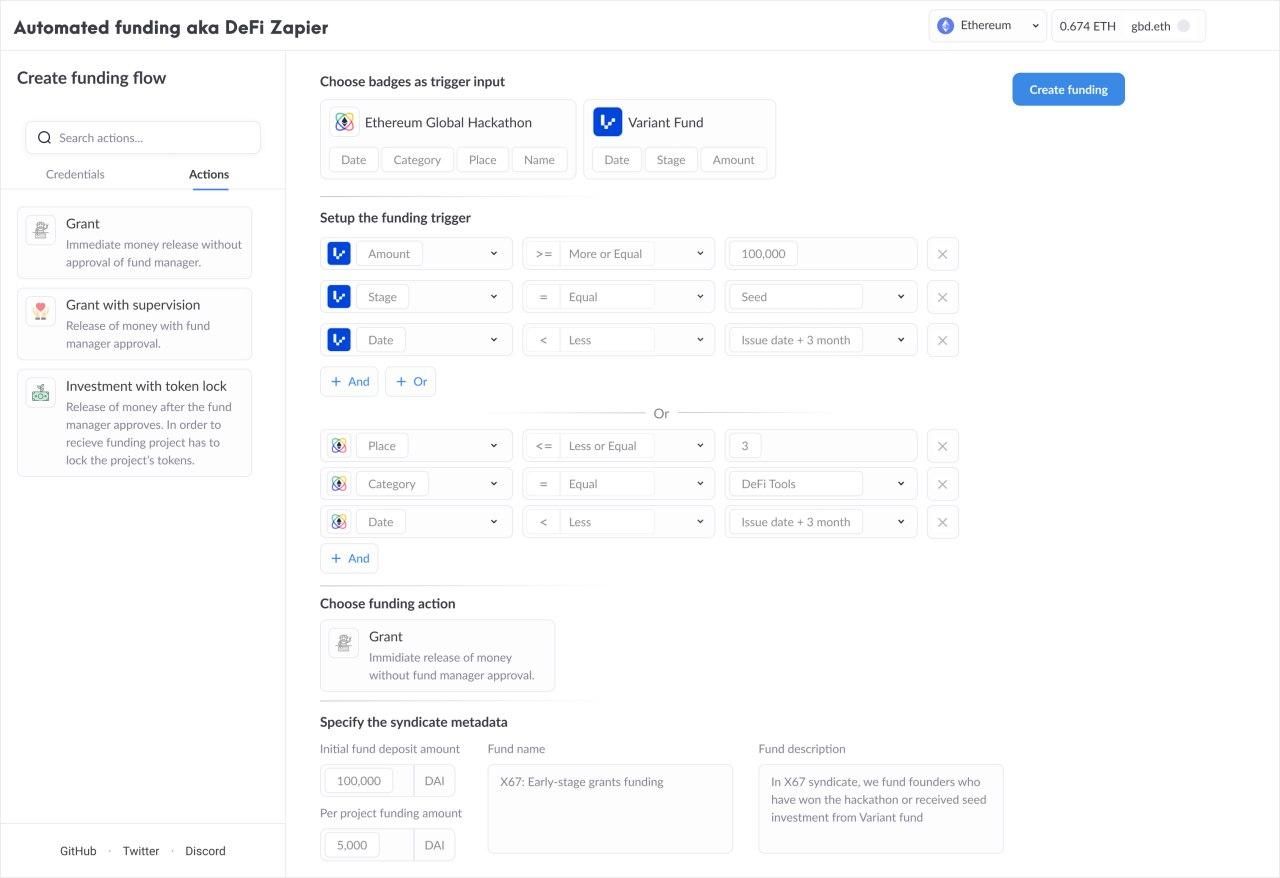Click the search magnifier icon
Viewport: 1280px width, 878px height.
pos(44,138)
